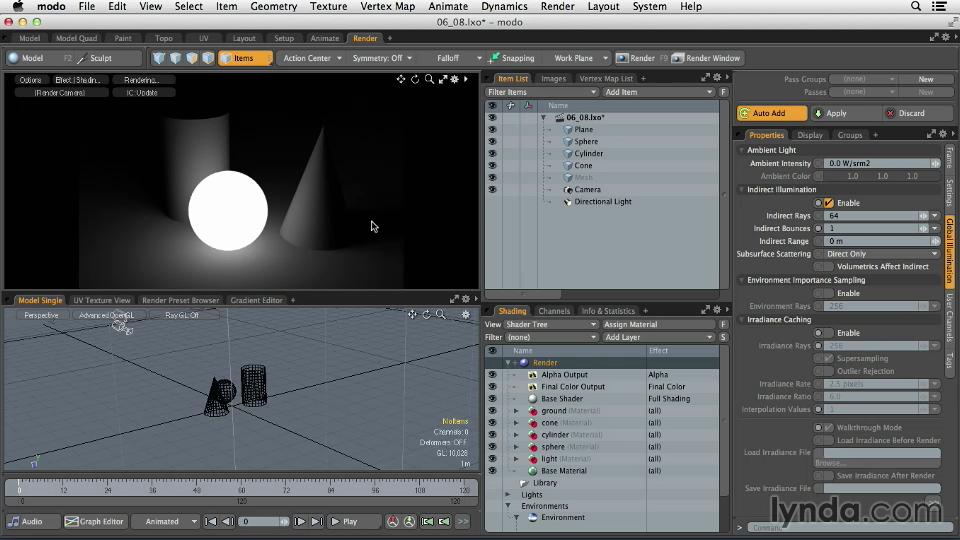Click the Render toolbar button
This screenshot has width=960, height=540.
(636, 58)
